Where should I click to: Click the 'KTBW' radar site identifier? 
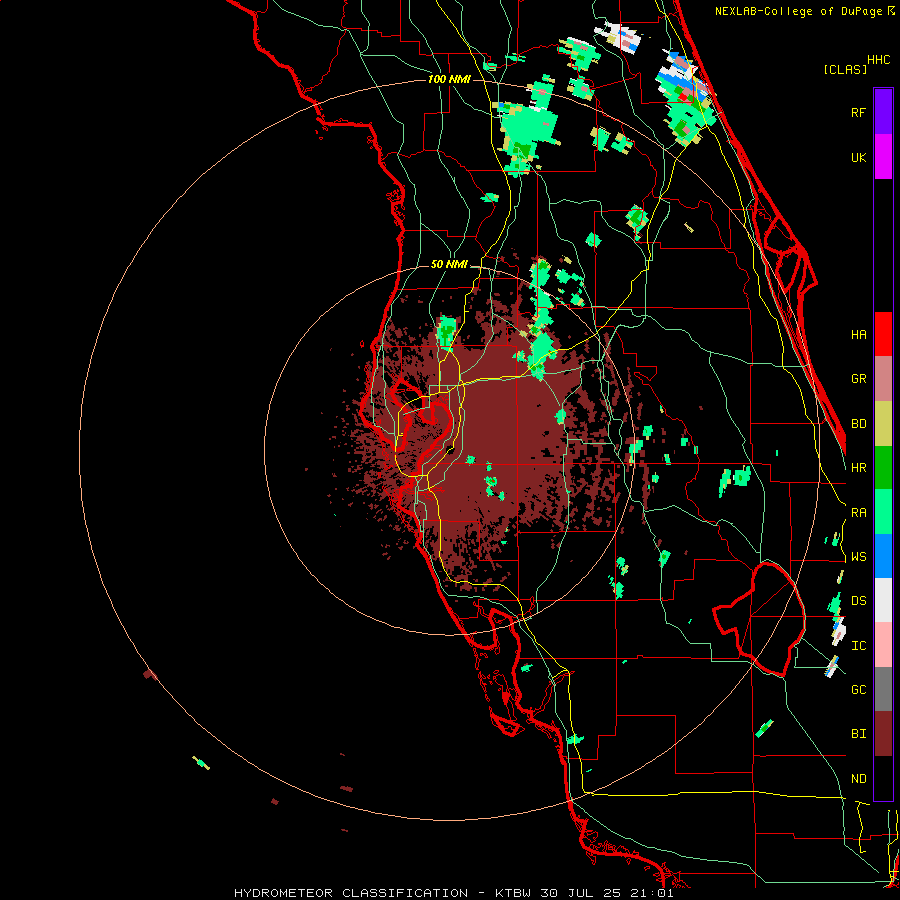tap(513, 893)
